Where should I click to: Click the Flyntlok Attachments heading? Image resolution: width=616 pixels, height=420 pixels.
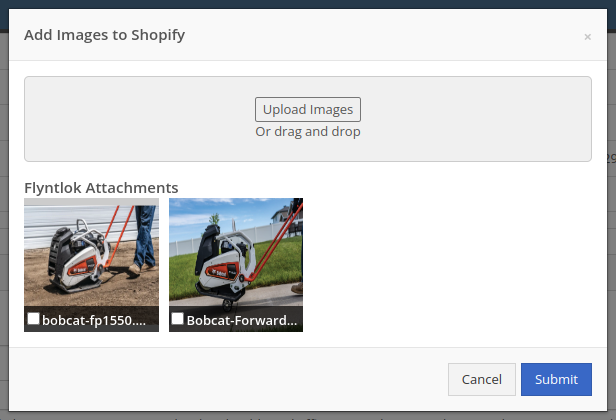click(101, 188)
